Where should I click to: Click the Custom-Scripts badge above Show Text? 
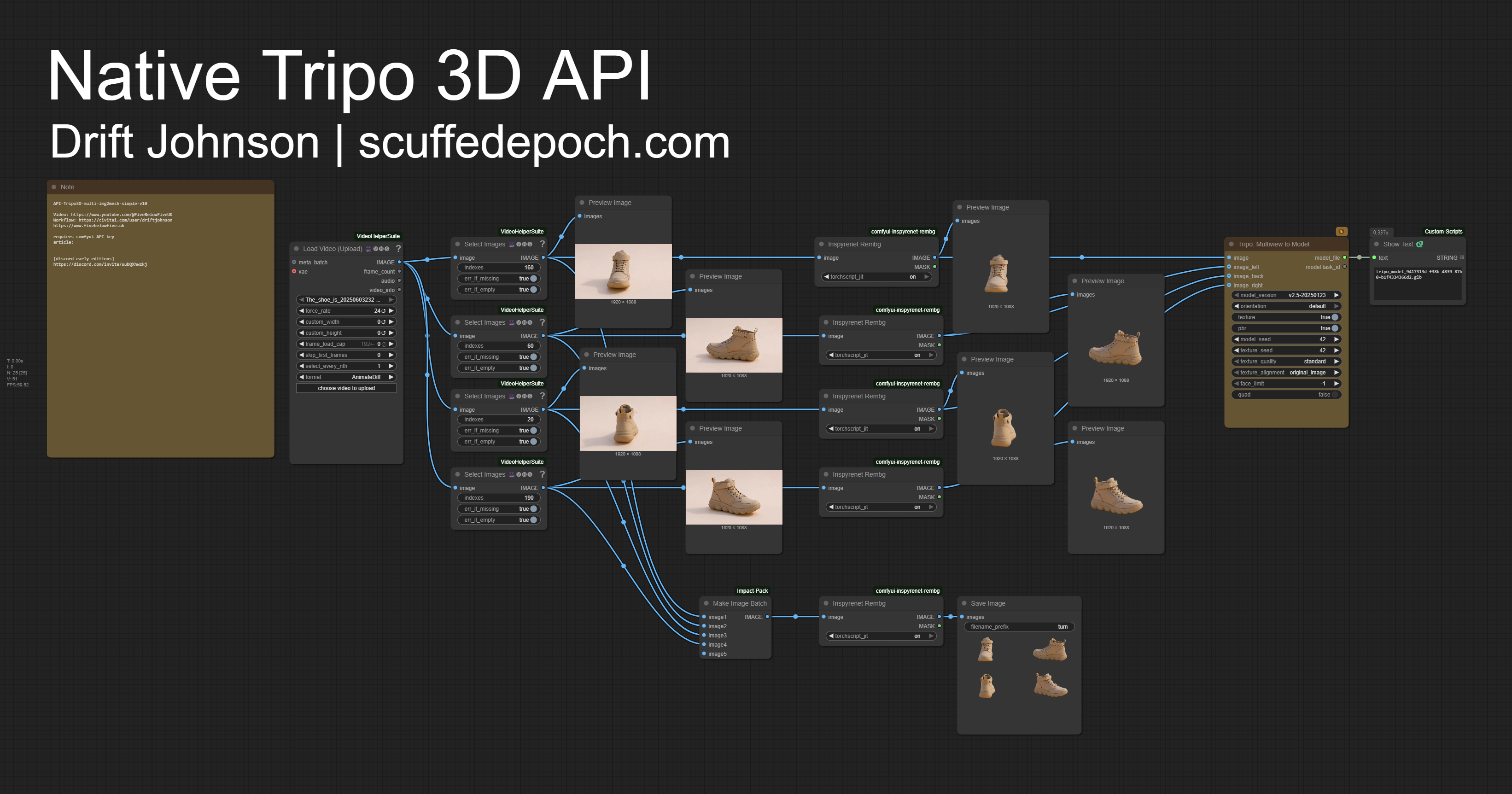[x=1443, y=232]
